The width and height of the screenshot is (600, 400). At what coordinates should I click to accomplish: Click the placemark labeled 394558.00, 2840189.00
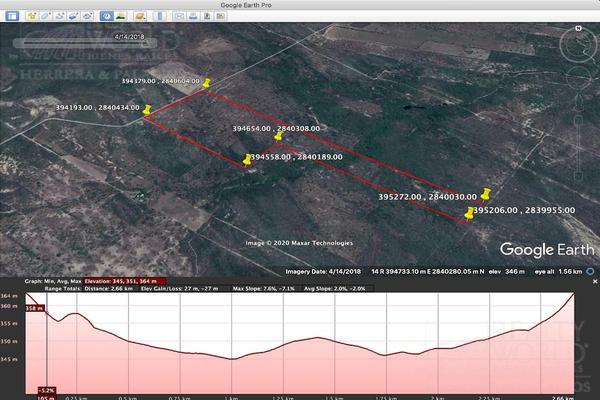pyautogui.click(x=248, y=159)
